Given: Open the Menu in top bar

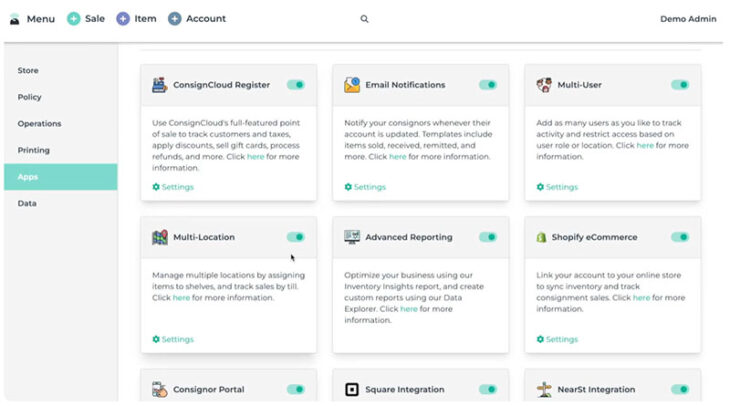Looking at the screenshot, I should click(32, 19).
